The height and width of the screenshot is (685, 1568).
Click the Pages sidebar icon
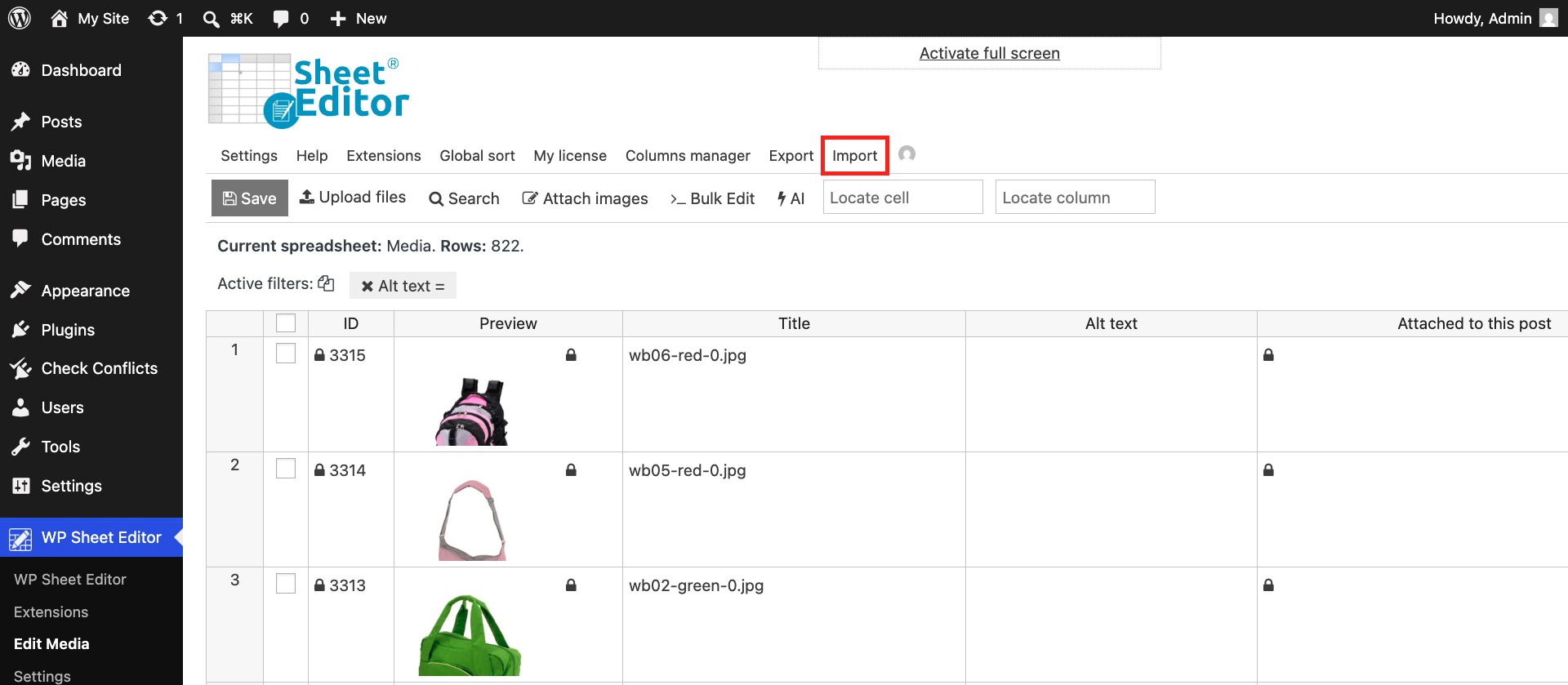(x=21, y=200)
